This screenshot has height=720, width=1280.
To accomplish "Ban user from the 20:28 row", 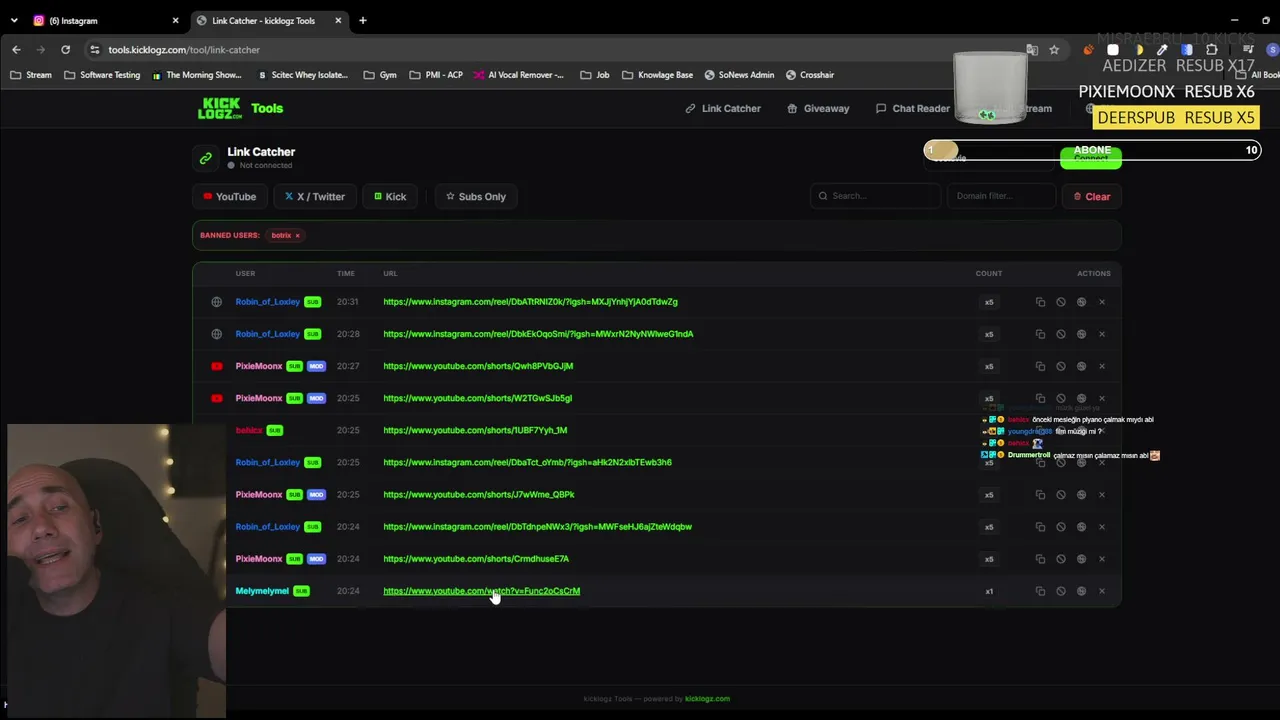I will click(x=1061, y=334).
